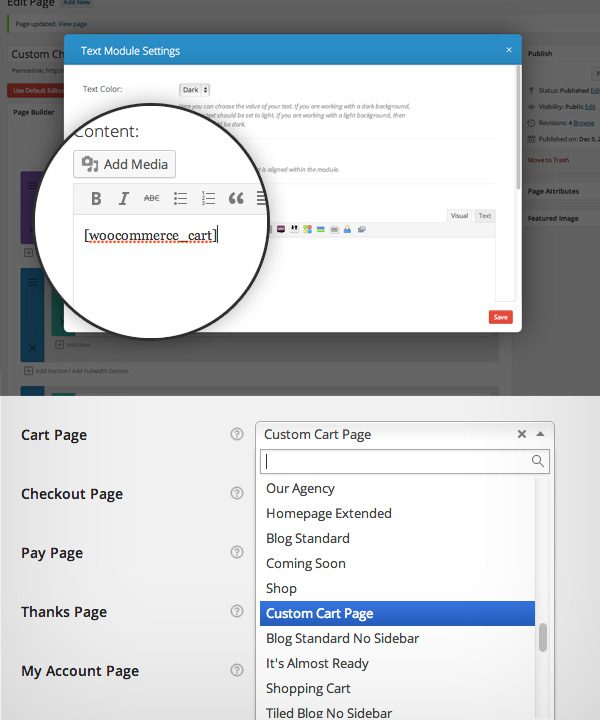Image resolution: width=600 pixels, height=720 pixels.
Task: Click the Move to Trash link
Action: click(x=548, y=160)
